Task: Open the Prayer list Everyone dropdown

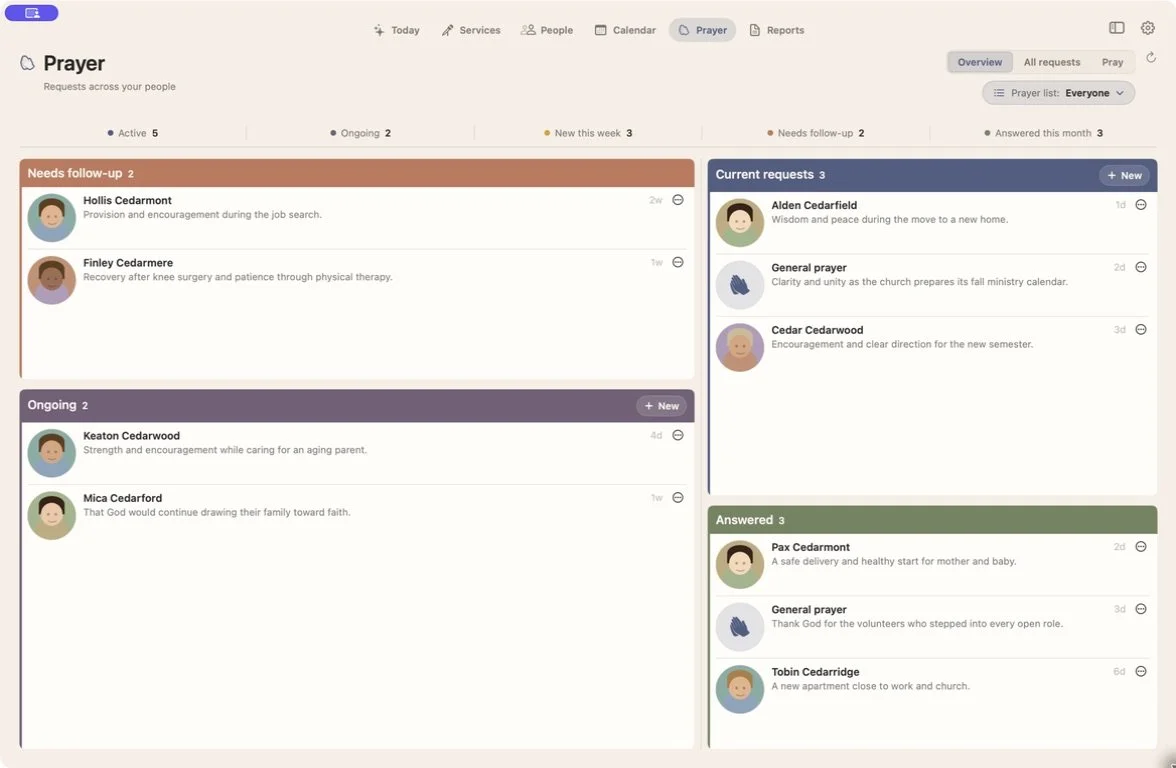Action: click(1058, 93)
